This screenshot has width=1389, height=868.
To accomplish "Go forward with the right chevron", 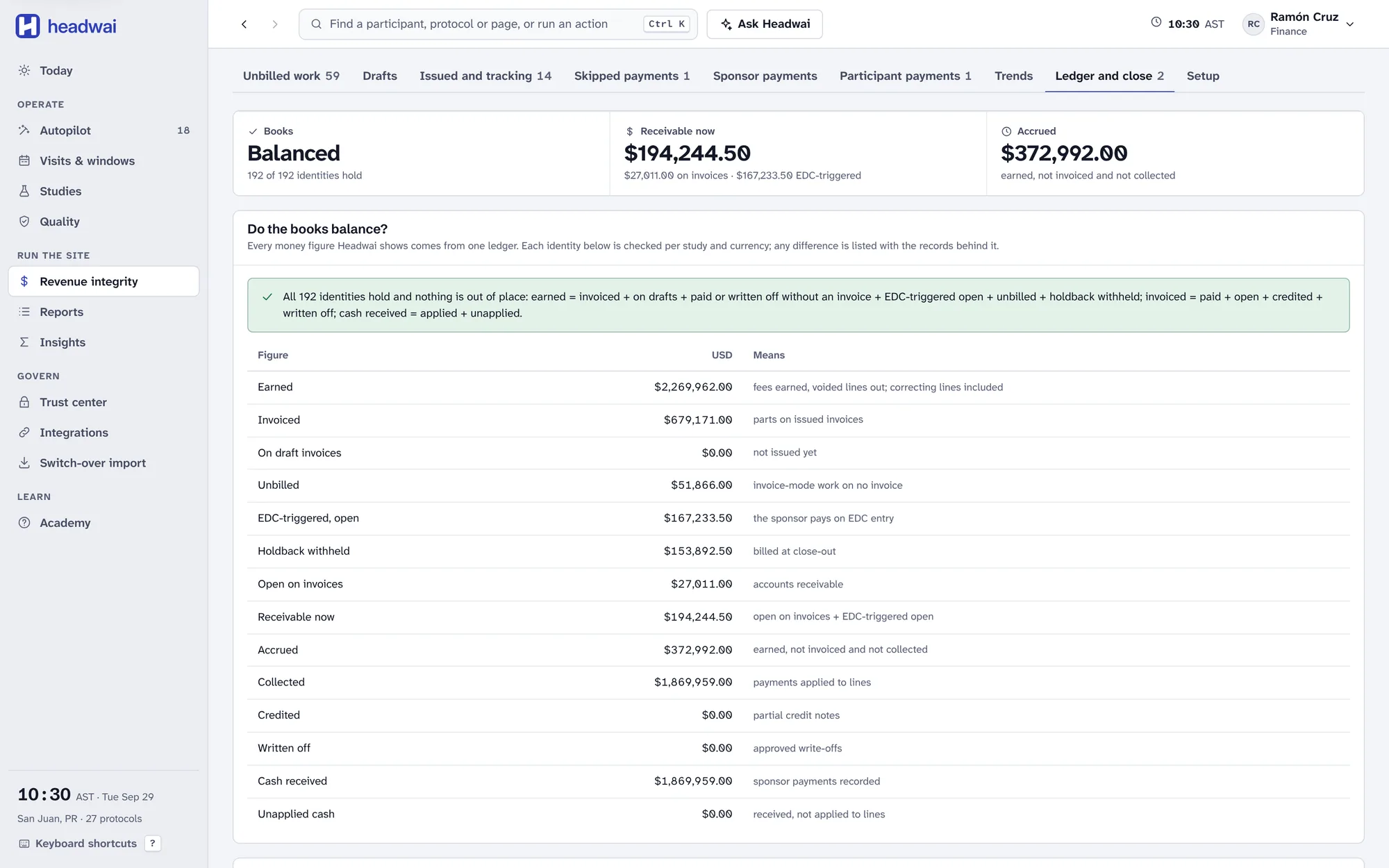I will click(x=275, y=24).
